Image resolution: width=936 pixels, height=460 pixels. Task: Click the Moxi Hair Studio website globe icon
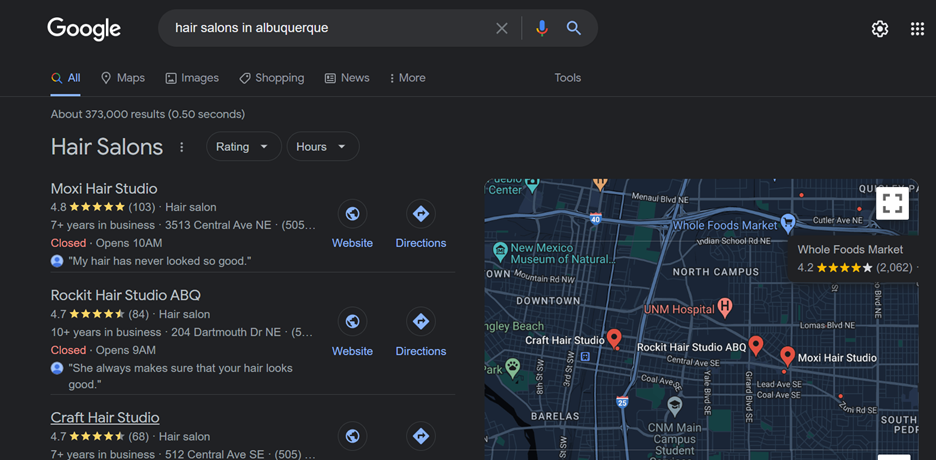(352, 214)
